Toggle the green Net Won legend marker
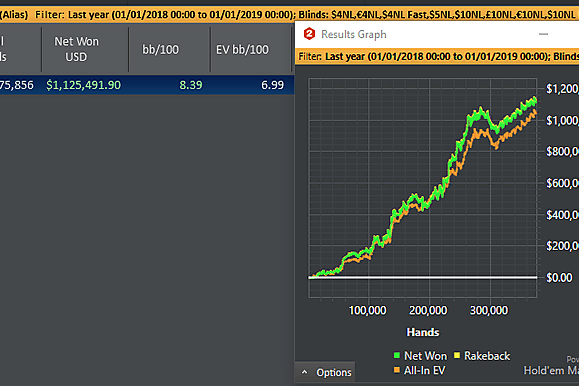This screenshot has height=386, width=579. (x=397, y=355)
